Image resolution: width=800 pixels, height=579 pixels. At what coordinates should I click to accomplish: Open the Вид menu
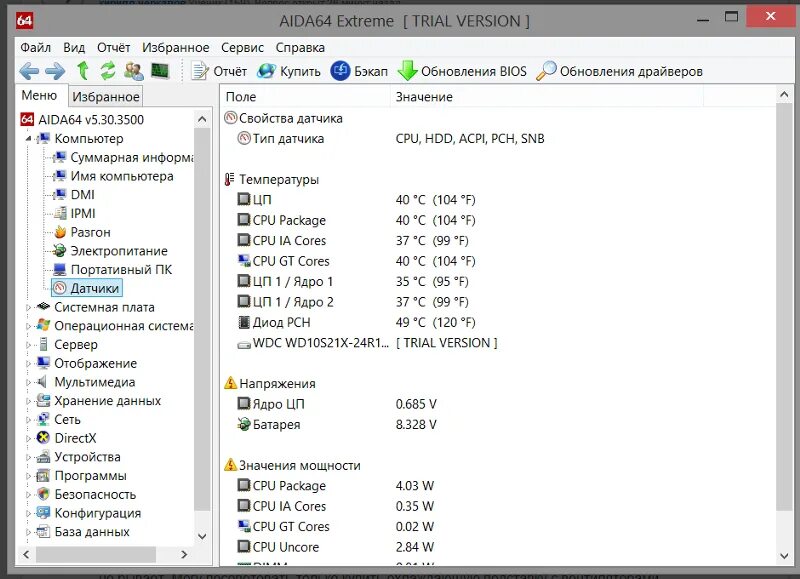pyautogui.click(x=74, y=47)
